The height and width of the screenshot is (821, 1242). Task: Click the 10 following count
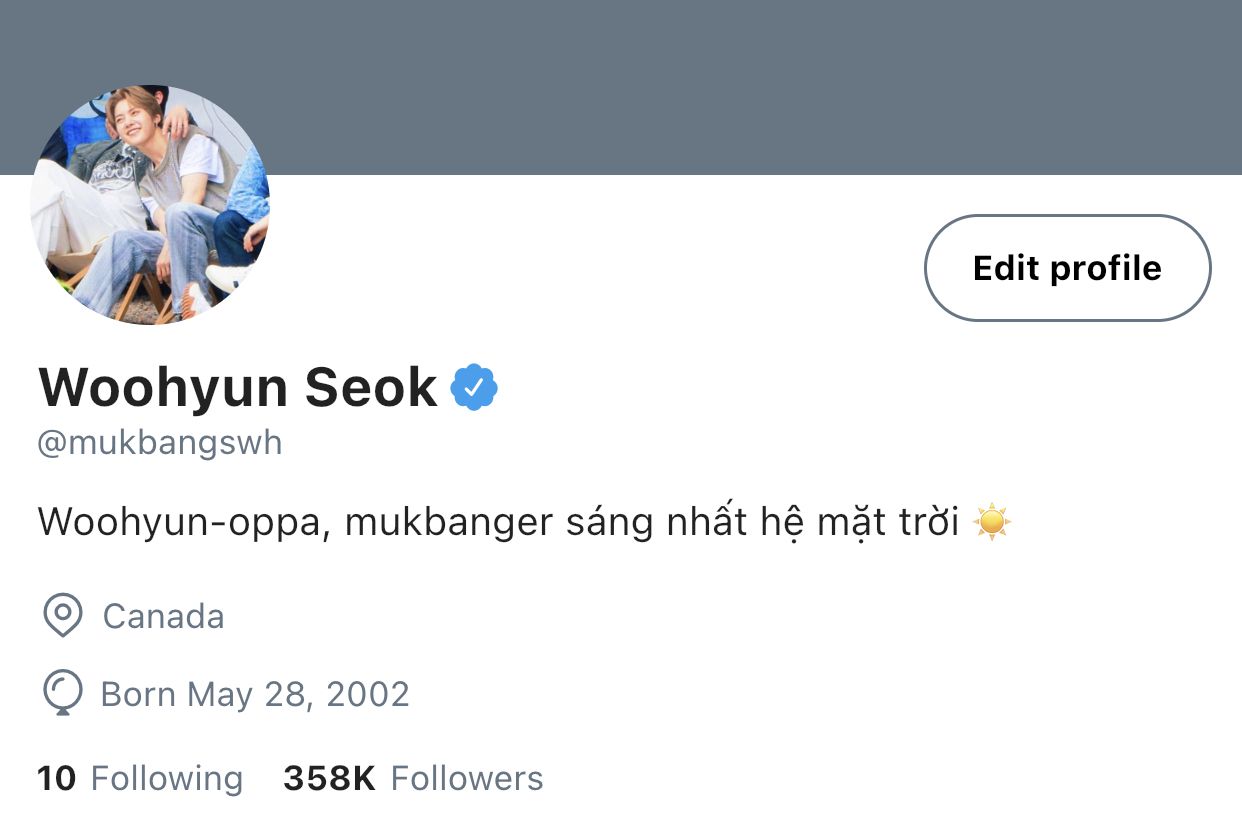(56, 778)
